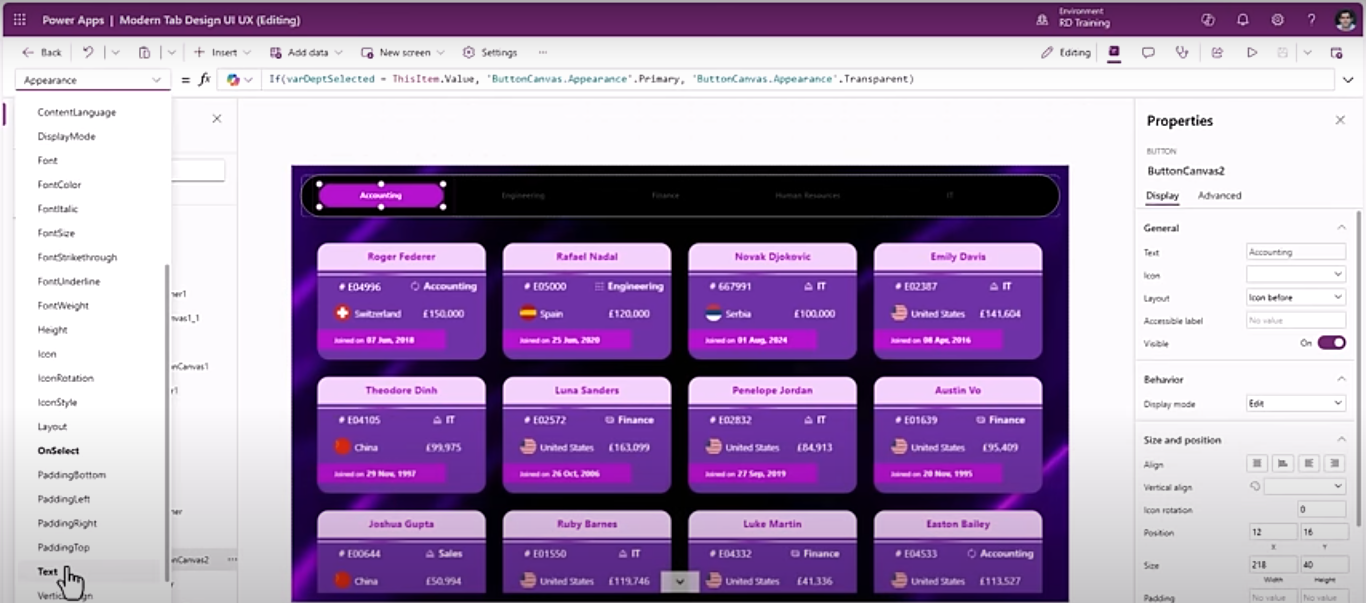Click the Share icon in toolbar
Viewport: 1366px width, 603px height.
(x=1217, y=52)
